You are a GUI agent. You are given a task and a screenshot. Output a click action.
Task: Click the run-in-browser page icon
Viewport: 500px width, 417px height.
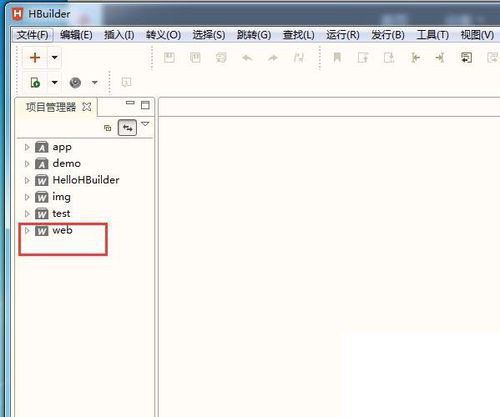pos(35,82)
